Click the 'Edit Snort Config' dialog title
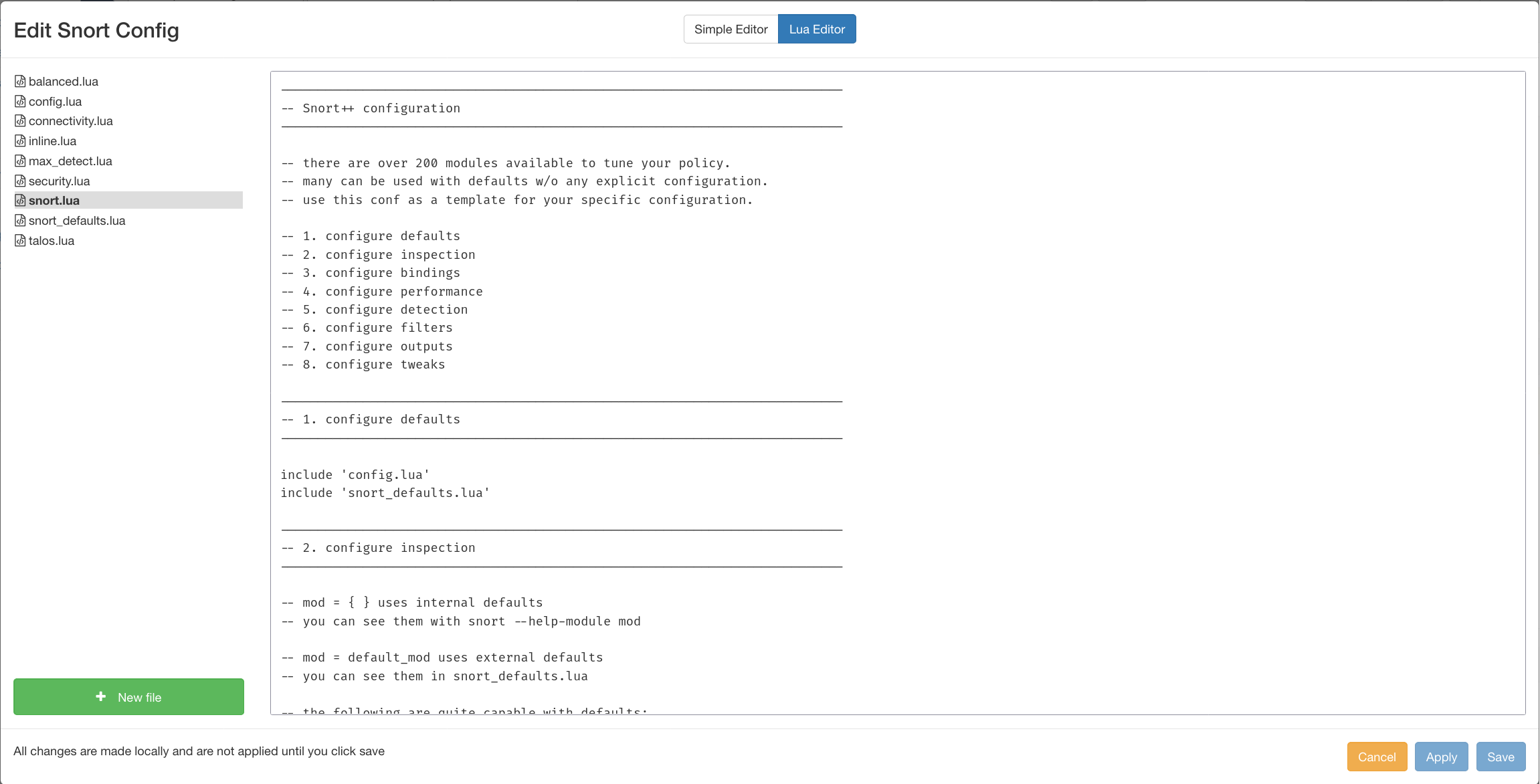The height and width of the screenshot is (784, 1540). coord(96,30)
